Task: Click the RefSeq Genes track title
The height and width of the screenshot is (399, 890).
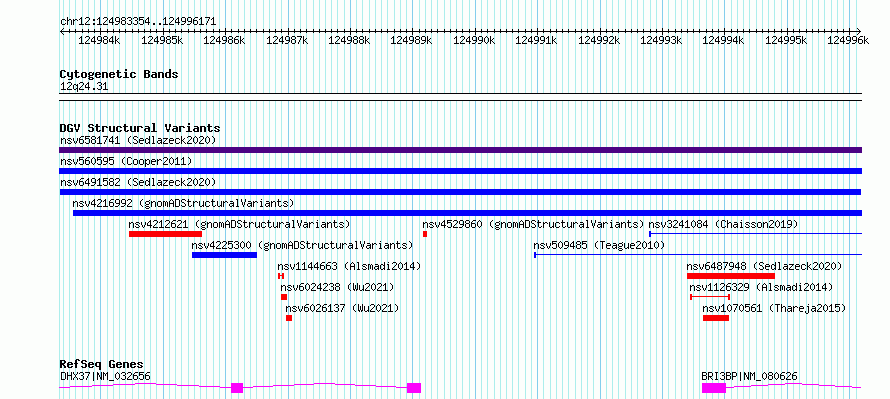Action: tap(101, 364)
